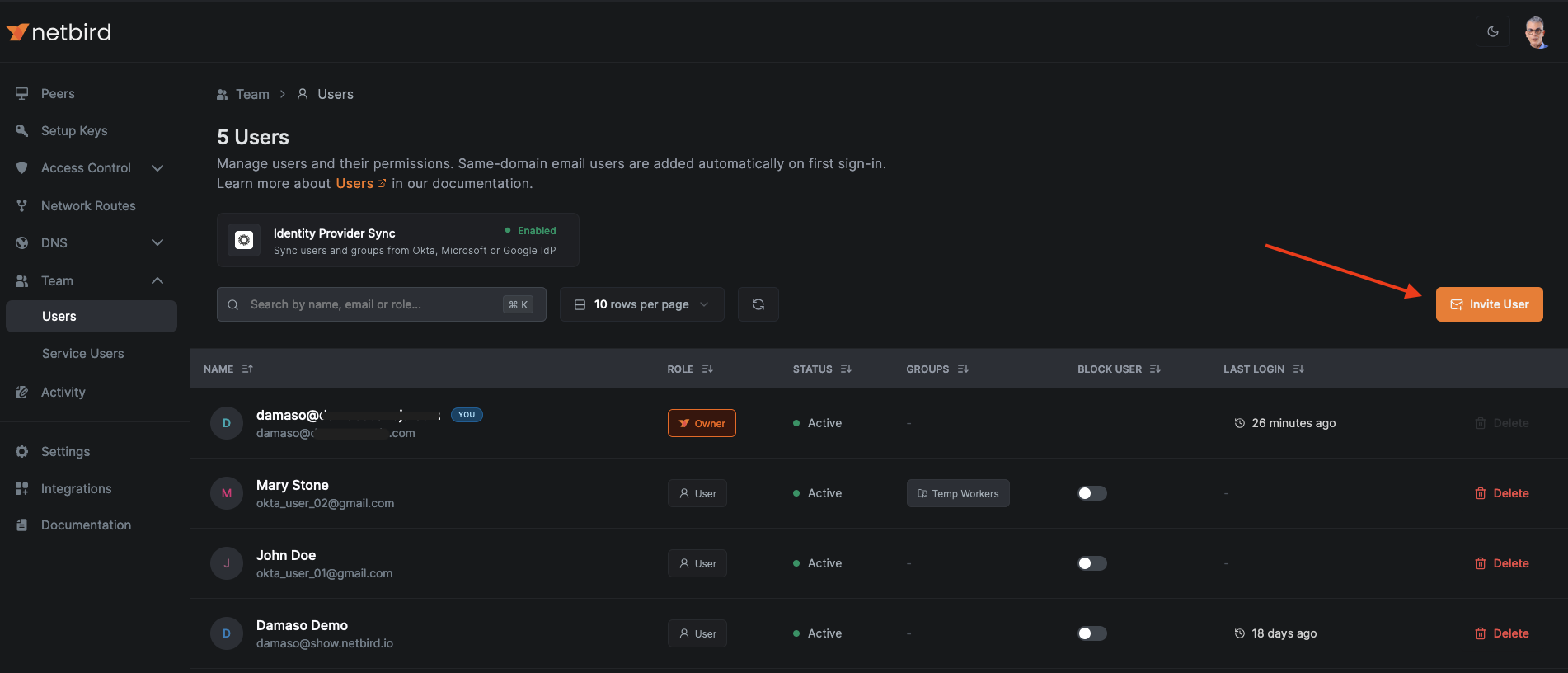Open the Identity Provider Sync card
1568x673 pixels.
(398, 240)
